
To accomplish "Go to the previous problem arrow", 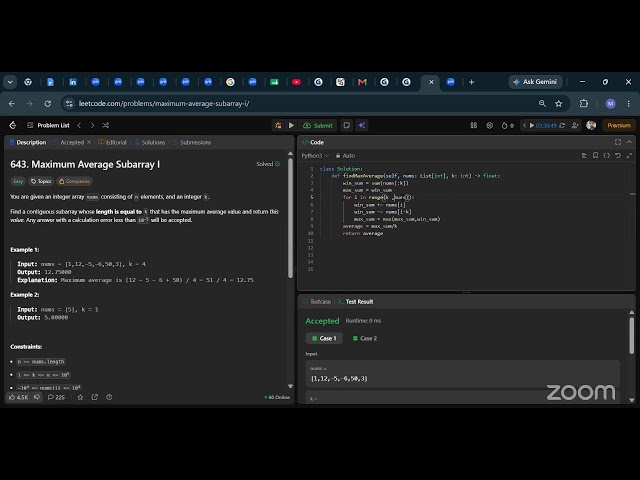I will pos(79,125).
